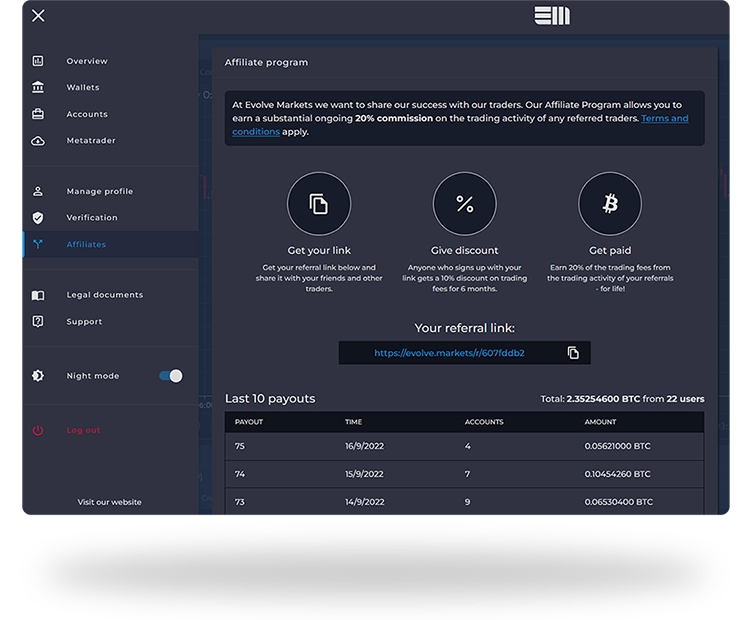750x620 pixels.
Task: Open the Accounts menu item
Action: pos(87,114)
